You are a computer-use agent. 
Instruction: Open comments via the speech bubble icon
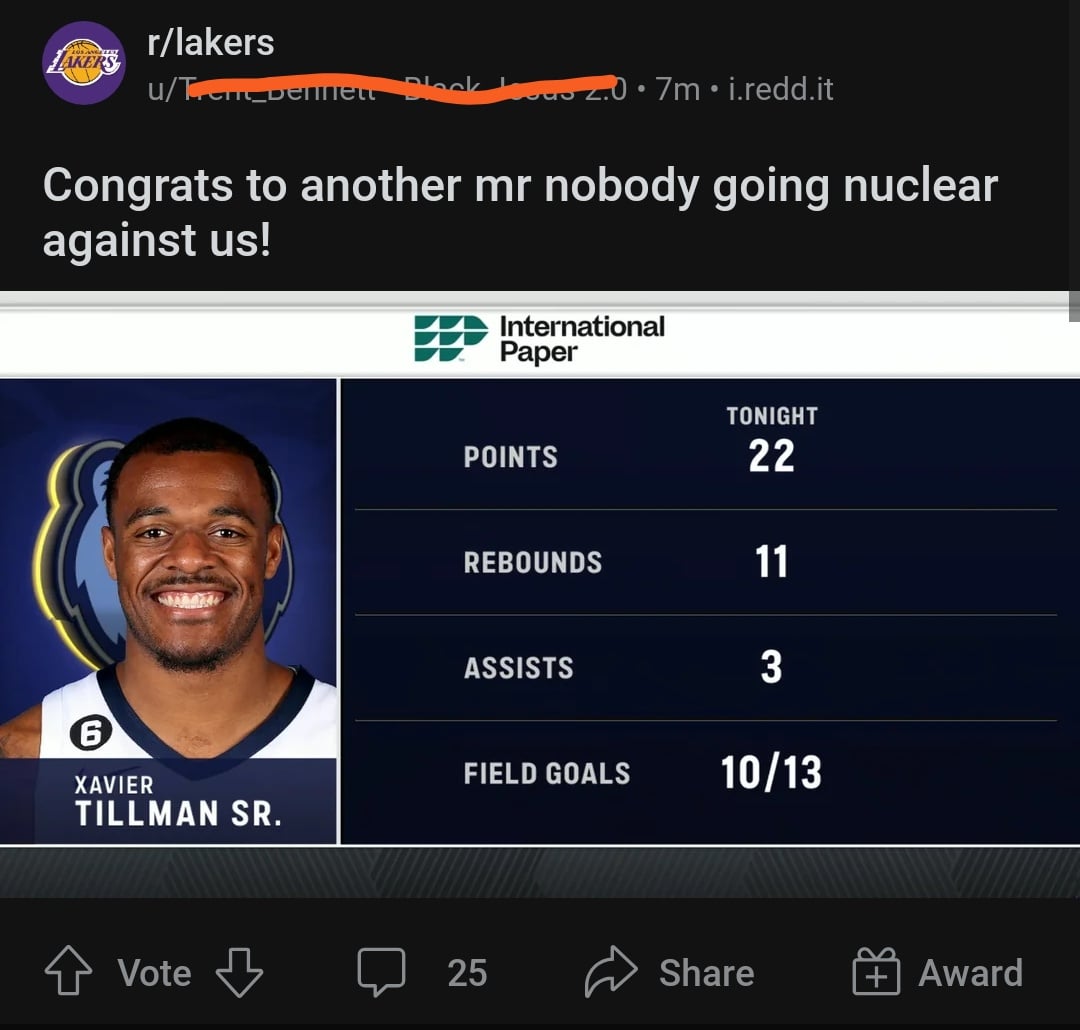tap(381, 972)
